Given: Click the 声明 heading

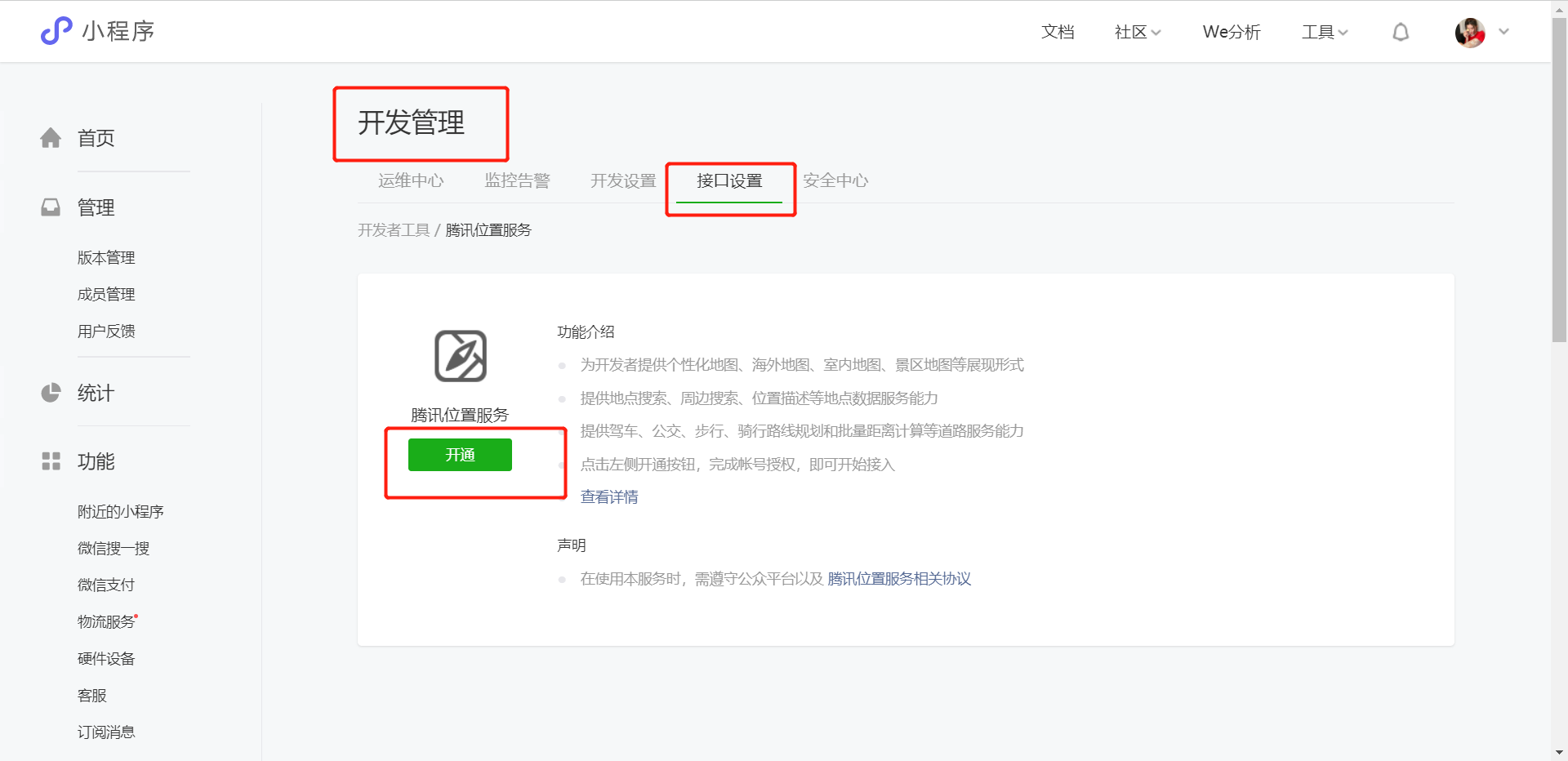Looking at the screenshot, I should 572,545.
